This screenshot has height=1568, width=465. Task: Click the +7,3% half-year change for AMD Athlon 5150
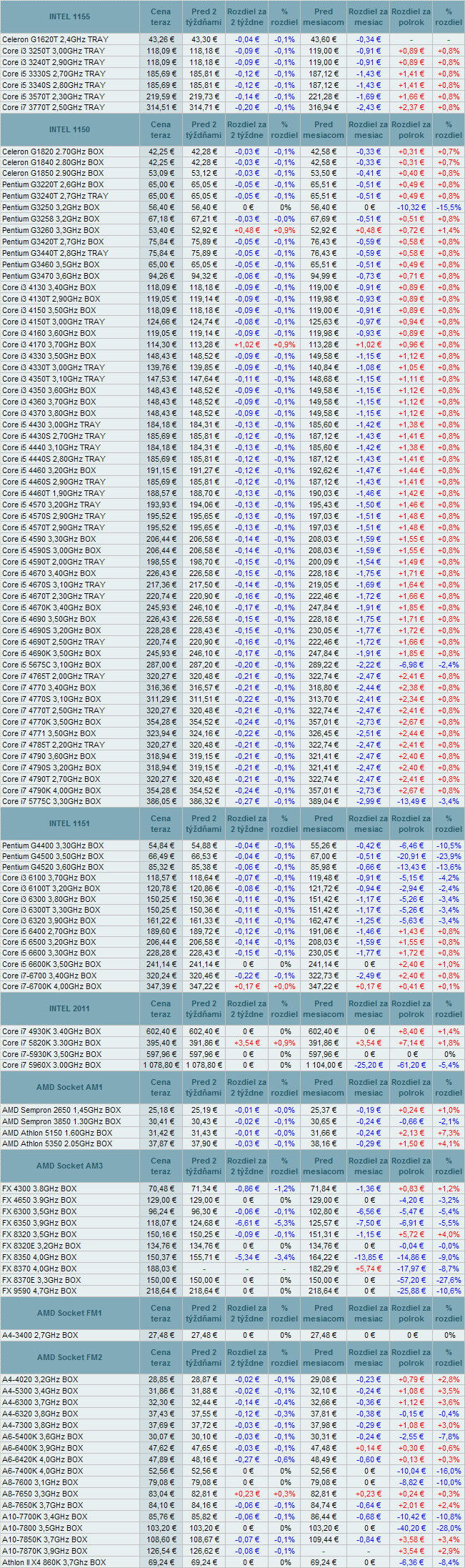(449, 1133)
